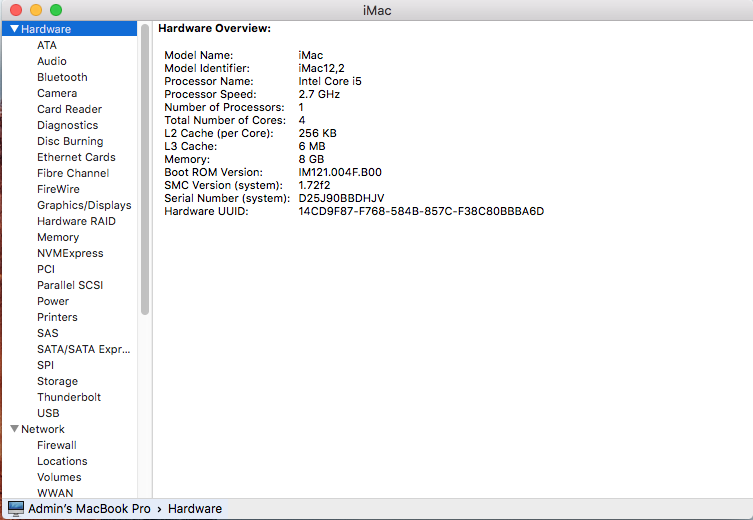Select Power in the sidebar

coord(53,301)
